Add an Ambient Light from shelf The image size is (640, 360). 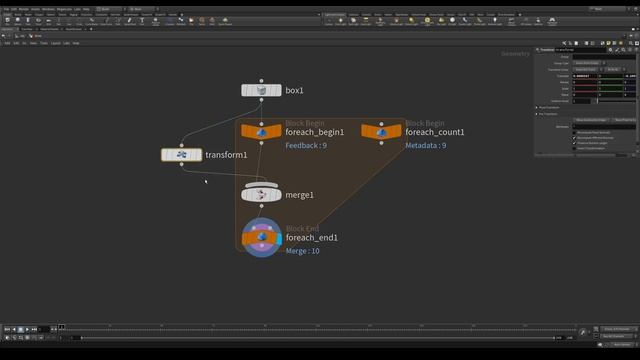click(x=495, y=21)
